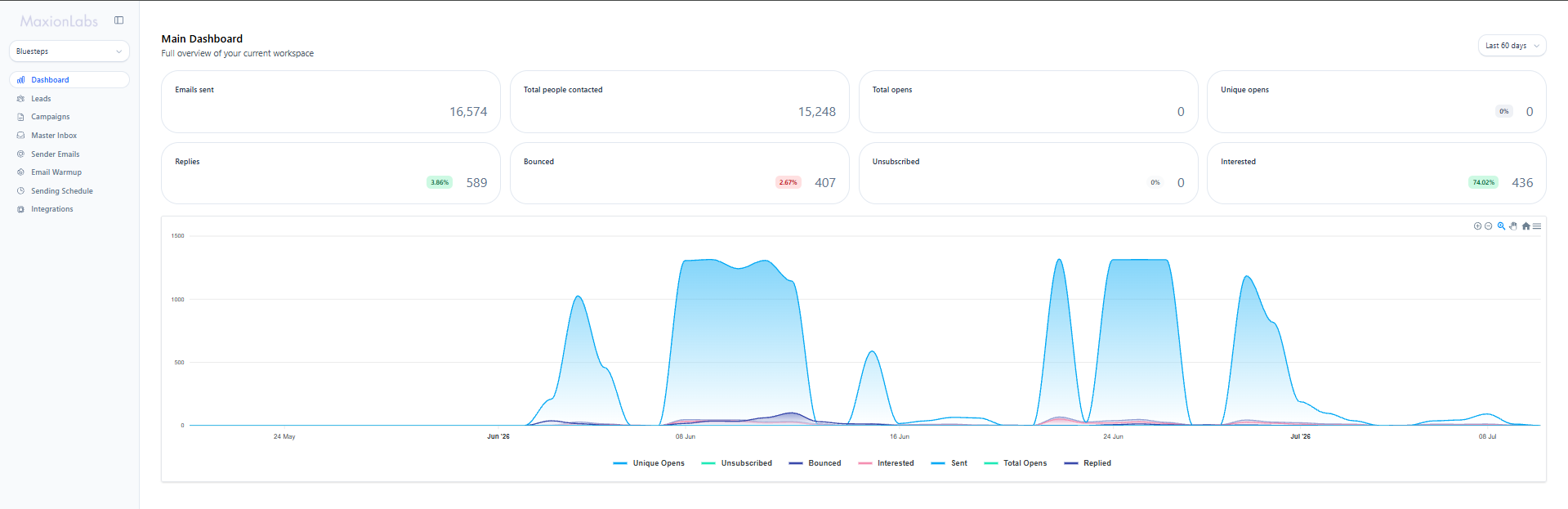The image size is (1568, 509).
Task: Click the Interested count 436
Action: tap(1522, 183)
